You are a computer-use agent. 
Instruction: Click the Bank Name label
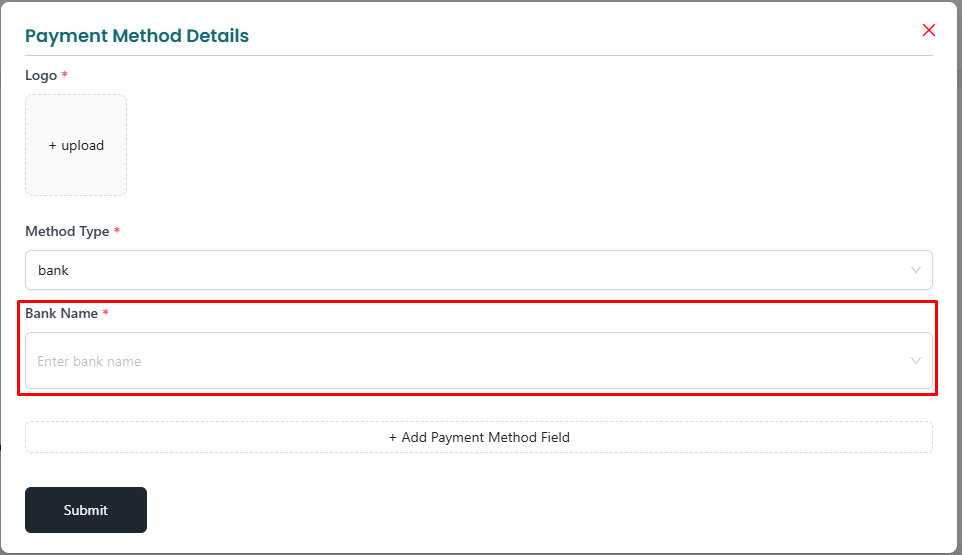pos(61,313)
